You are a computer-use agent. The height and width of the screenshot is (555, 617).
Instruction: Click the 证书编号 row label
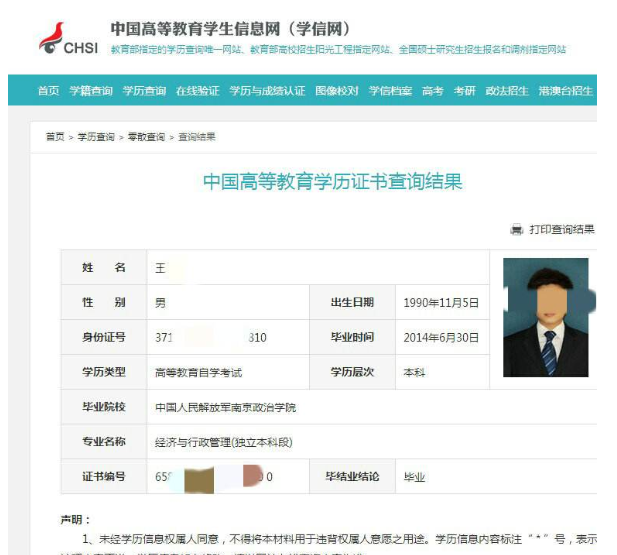pyautogui.click(x=104, y=476)
